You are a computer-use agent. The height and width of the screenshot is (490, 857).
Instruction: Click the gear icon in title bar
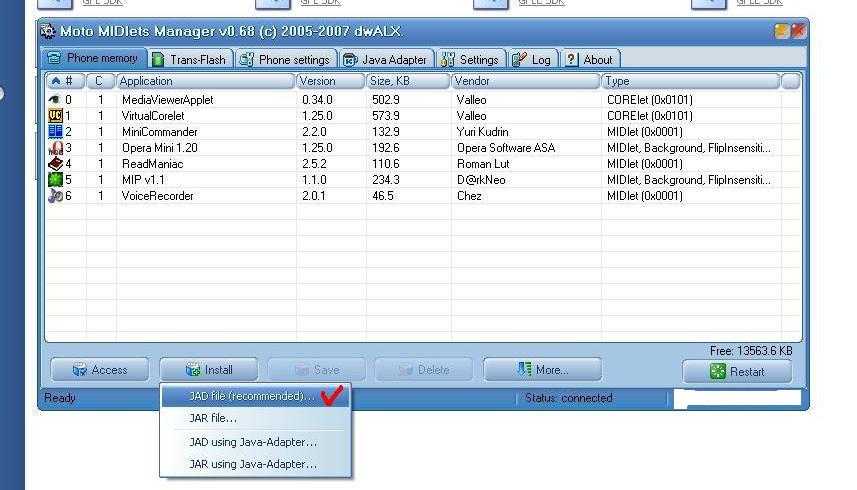pos(48,31)
